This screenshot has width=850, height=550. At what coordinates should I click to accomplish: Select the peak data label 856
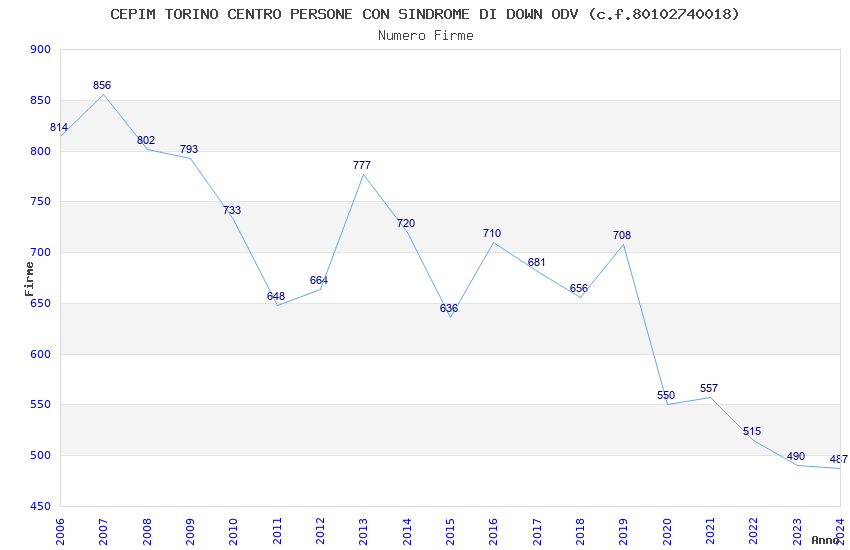pyautogui.click(x=102, y=85)
